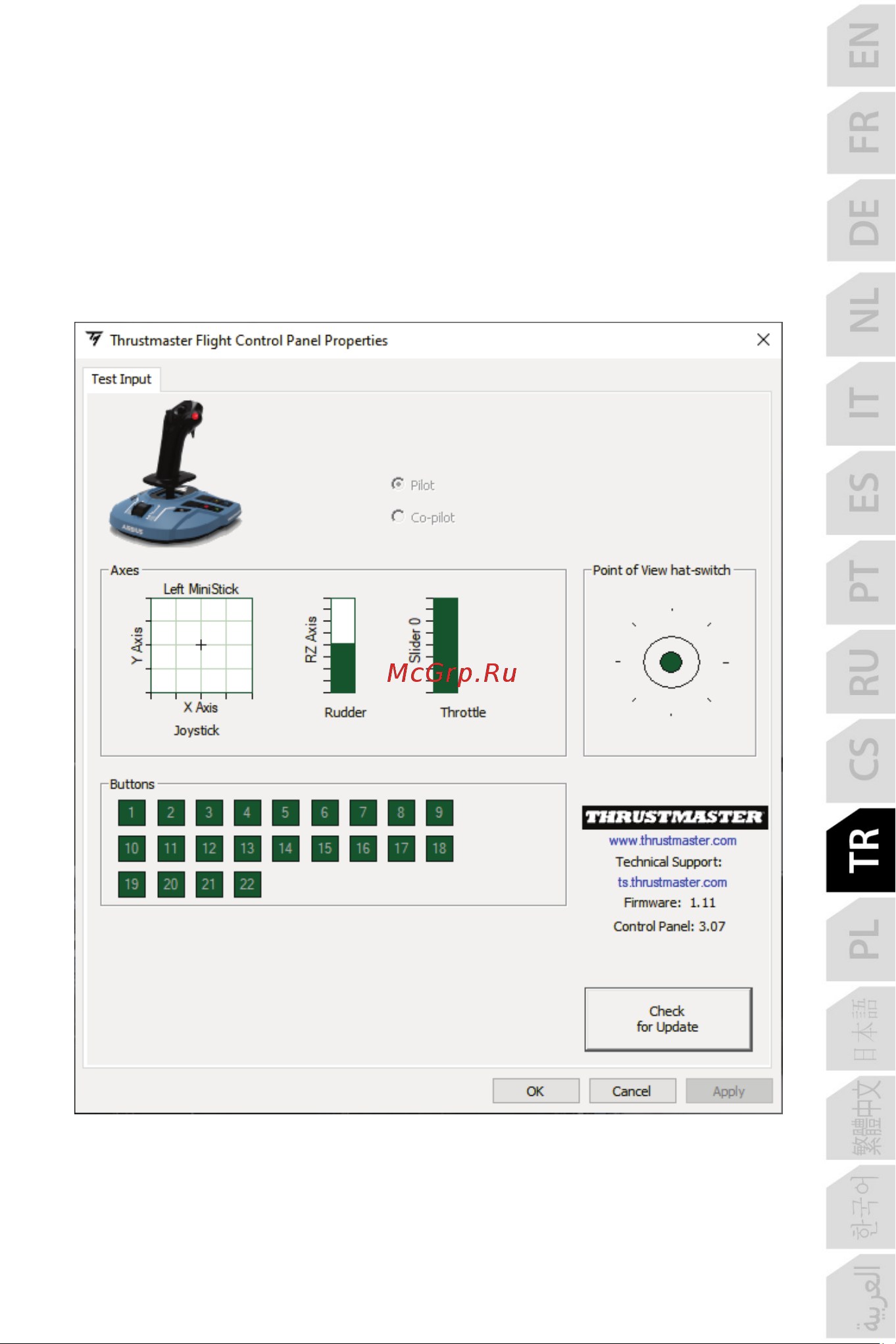This screenshot has width=896, height=1344.
Task: Click button indicator 14
Action: pyautogui.click(x=285, y=848)
